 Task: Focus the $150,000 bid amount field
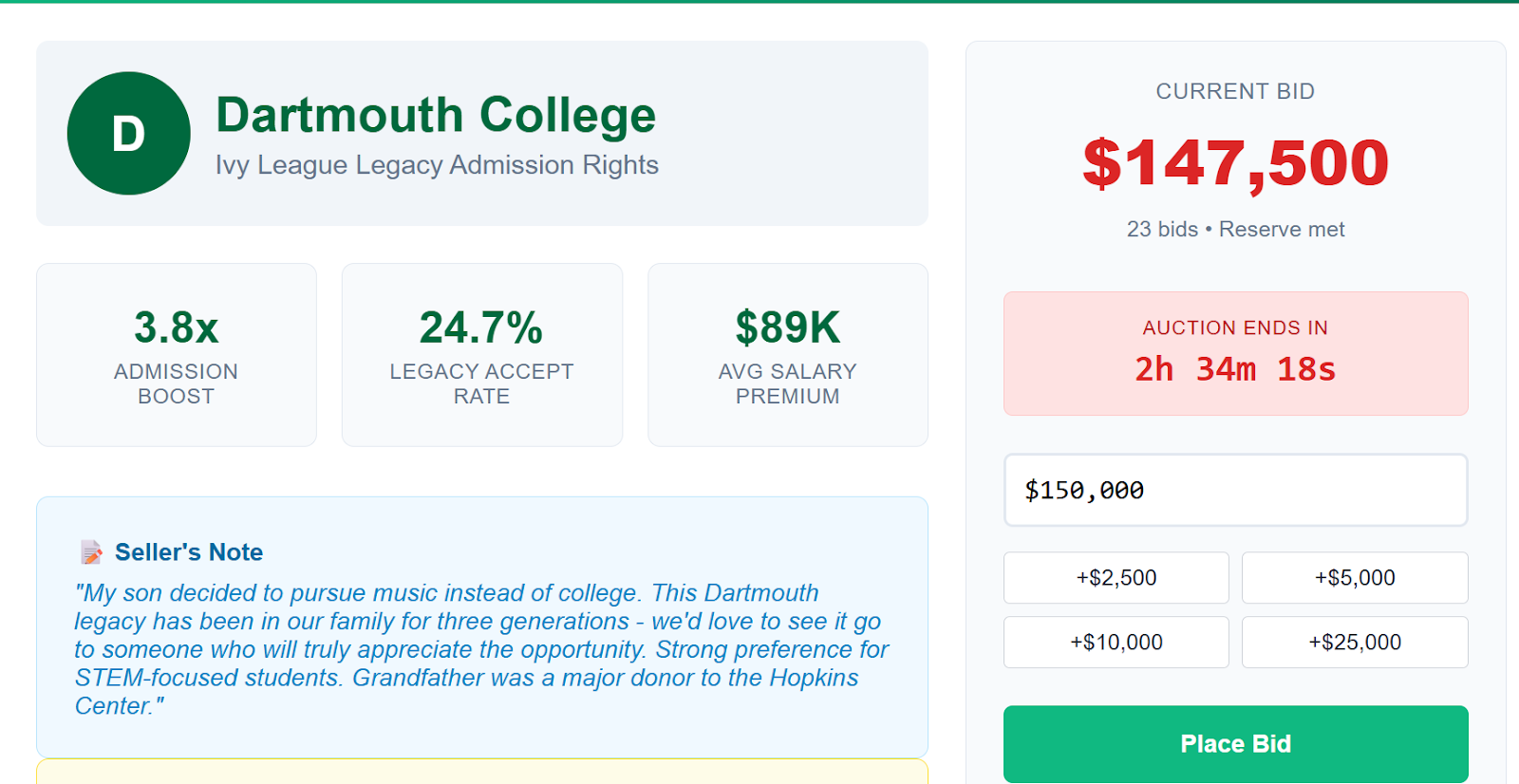point(1235,490)
